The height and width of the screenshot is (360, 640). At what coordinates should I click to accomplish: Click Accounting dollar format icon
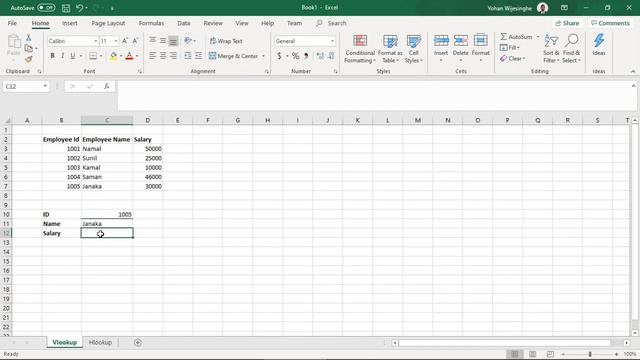pyautogui.click(x=279, y=56)
